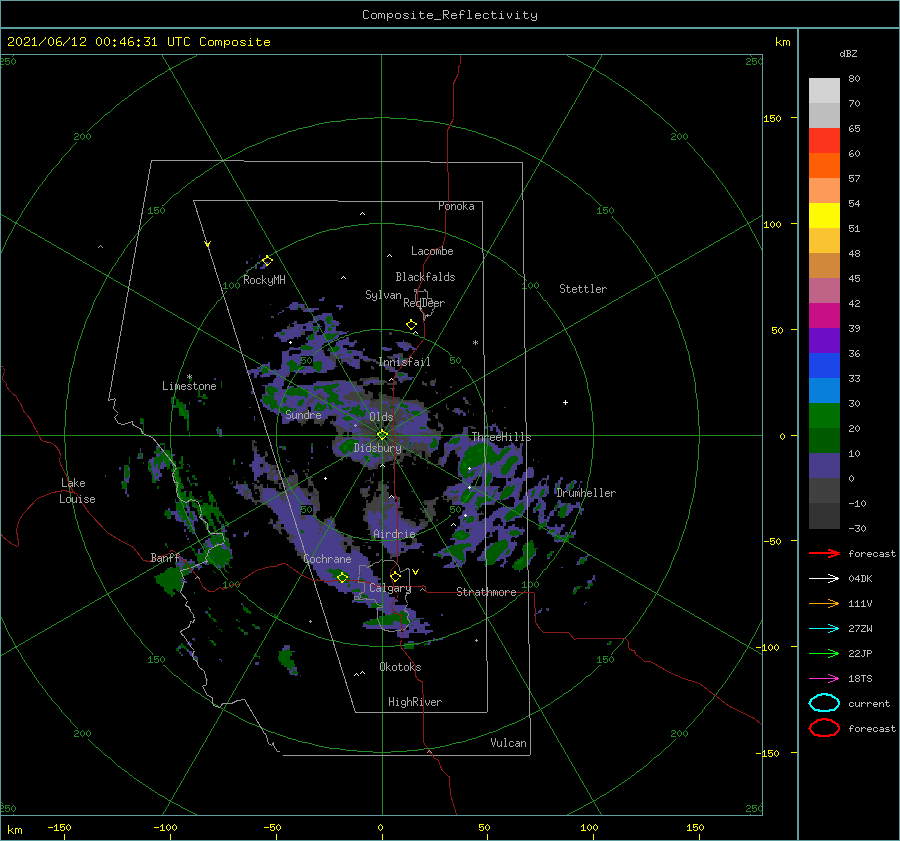Click the Stettler city label
The image size is (900, 841).
click(583, 289)
